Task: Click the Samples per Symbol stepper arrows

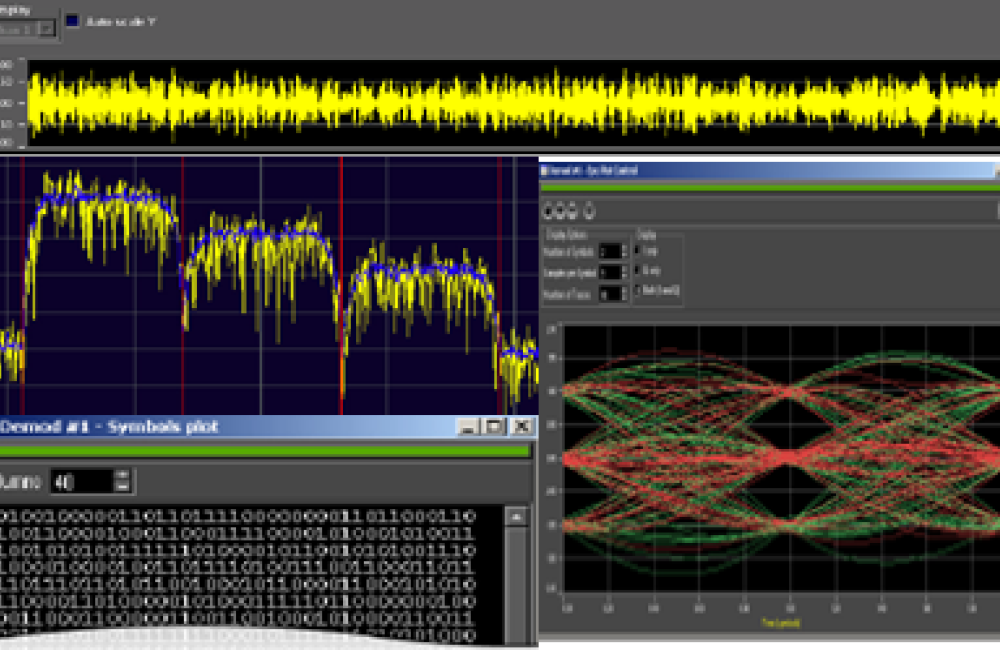Action: pyautogui.click(x=624, y=272)
